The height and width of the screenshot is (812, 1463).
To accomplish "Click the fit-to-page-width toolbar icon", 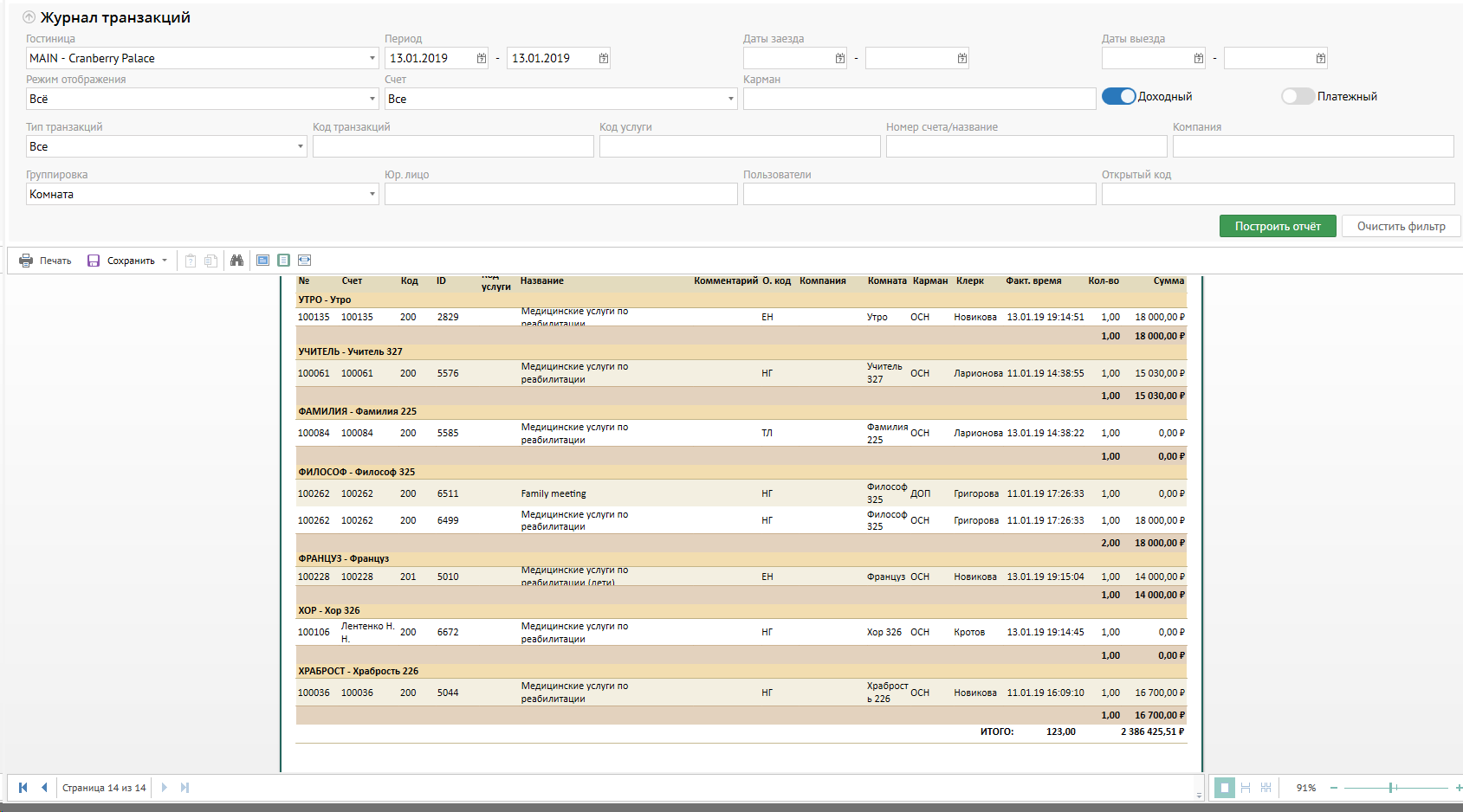I will [x=304, y=261].
